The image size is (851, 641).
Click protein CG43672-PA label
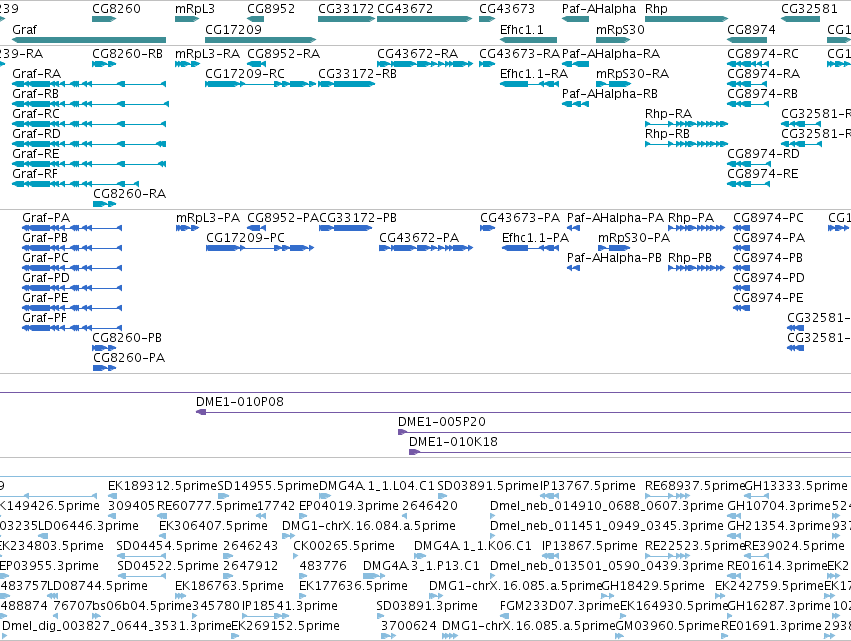419,238
